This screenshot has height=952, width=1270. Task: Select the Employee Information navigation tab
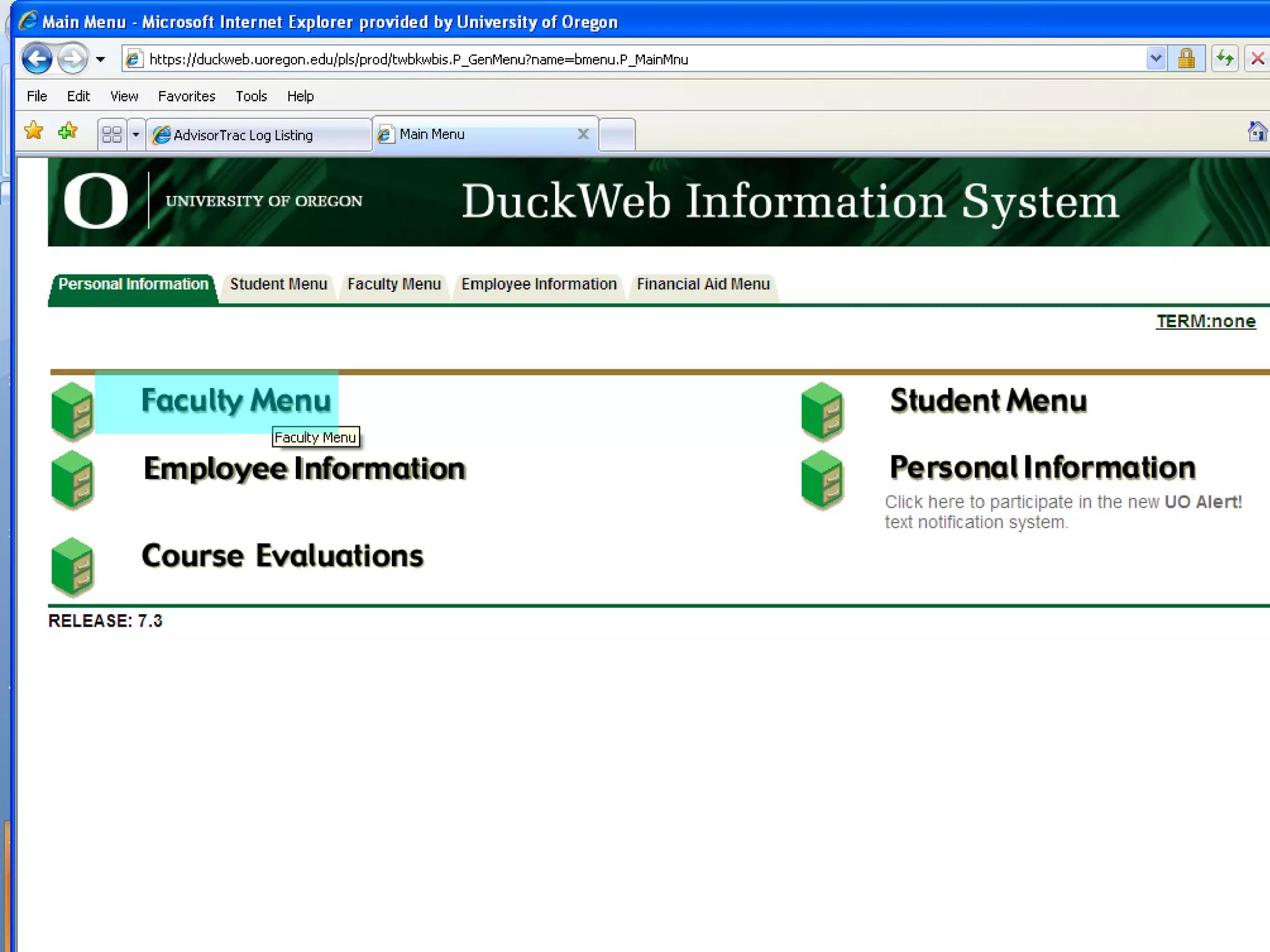[538, 284]
